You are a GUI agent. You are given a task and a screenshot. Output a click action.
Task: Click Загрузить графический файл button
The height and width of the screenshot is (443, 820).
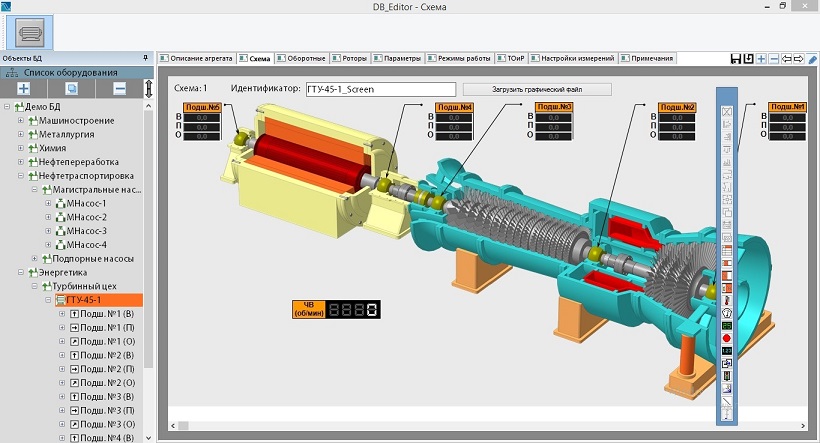[551, 89]
